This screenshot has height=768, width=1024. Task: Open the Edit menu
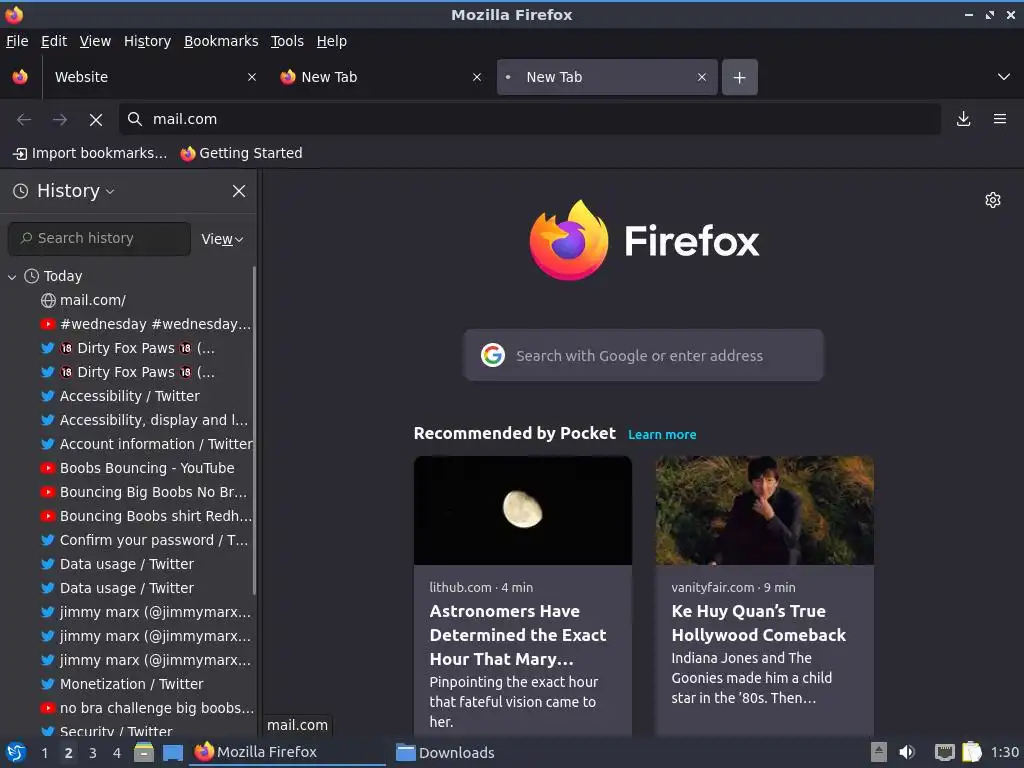click(x=54, y=41)
